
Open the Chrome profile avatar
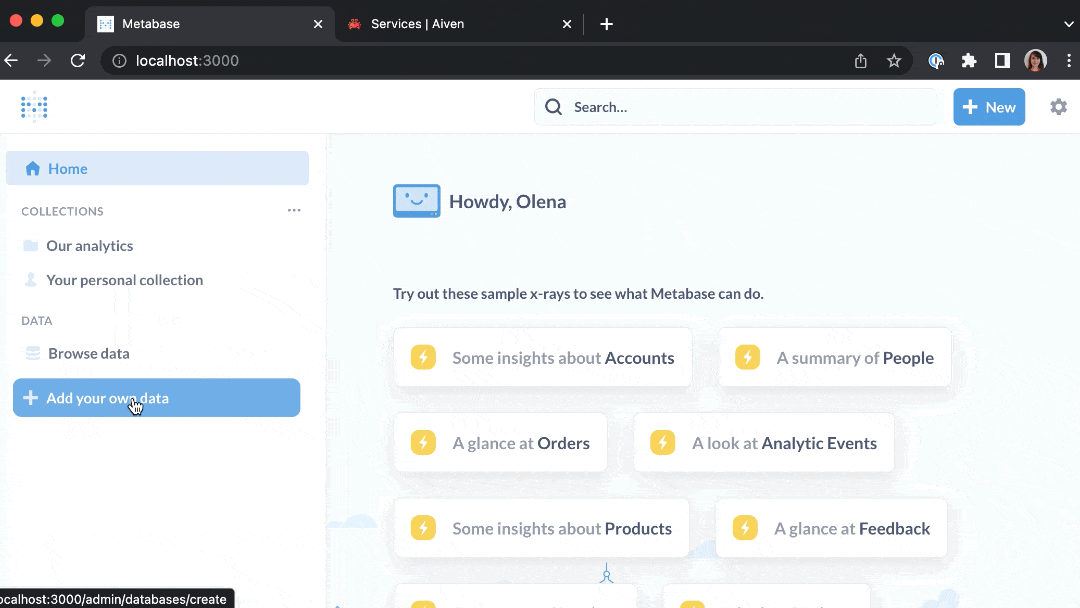(x=1035, y=61)
